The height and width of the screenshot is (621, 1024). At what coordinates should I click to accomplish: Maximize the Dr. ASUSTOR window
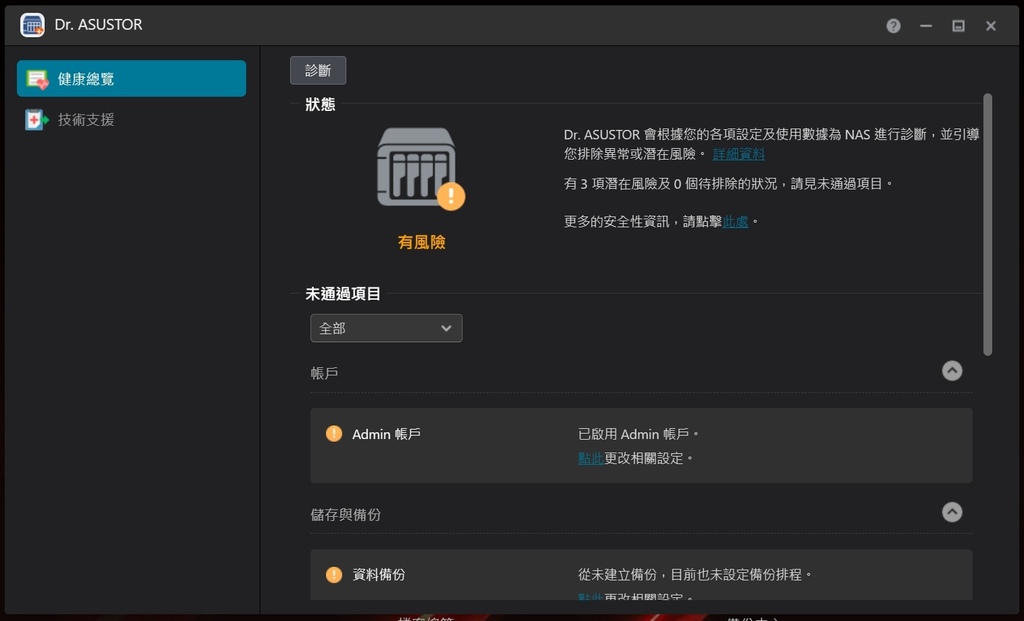coord(958,25)
